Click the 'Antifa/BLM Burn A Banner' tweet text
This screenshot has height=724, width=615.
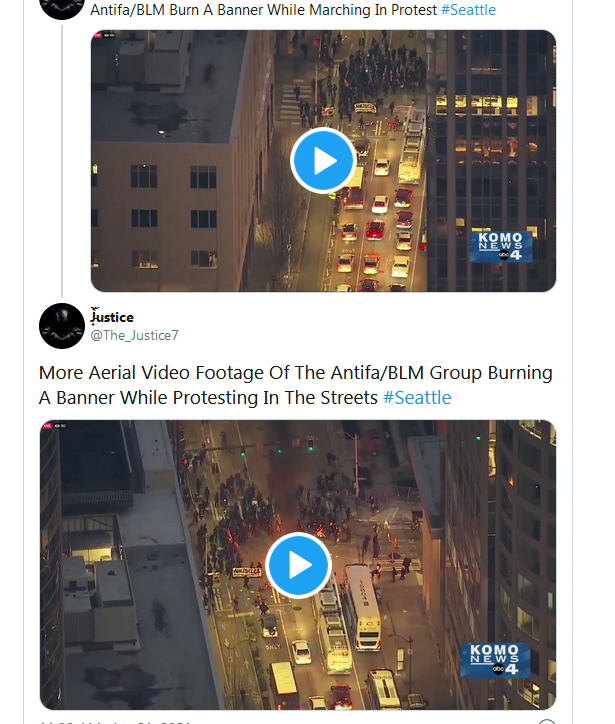coord(263,10)
